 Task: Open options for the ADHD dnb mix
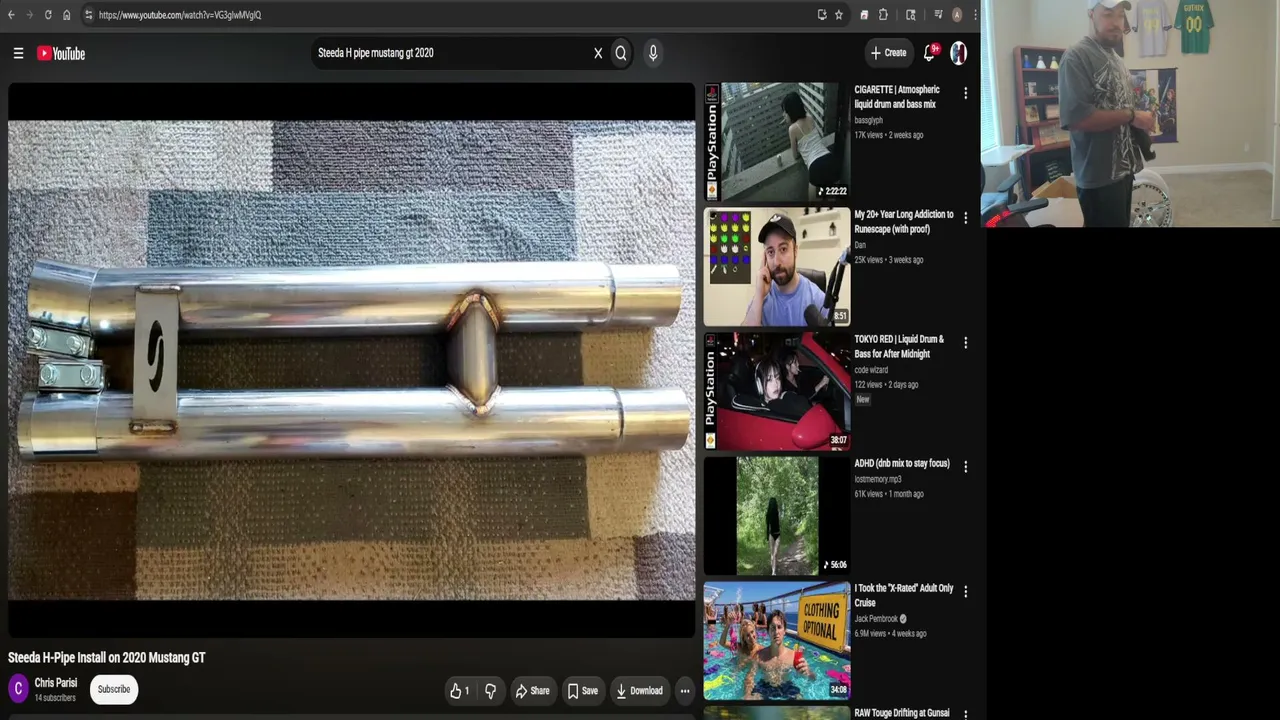coord(965,466)
